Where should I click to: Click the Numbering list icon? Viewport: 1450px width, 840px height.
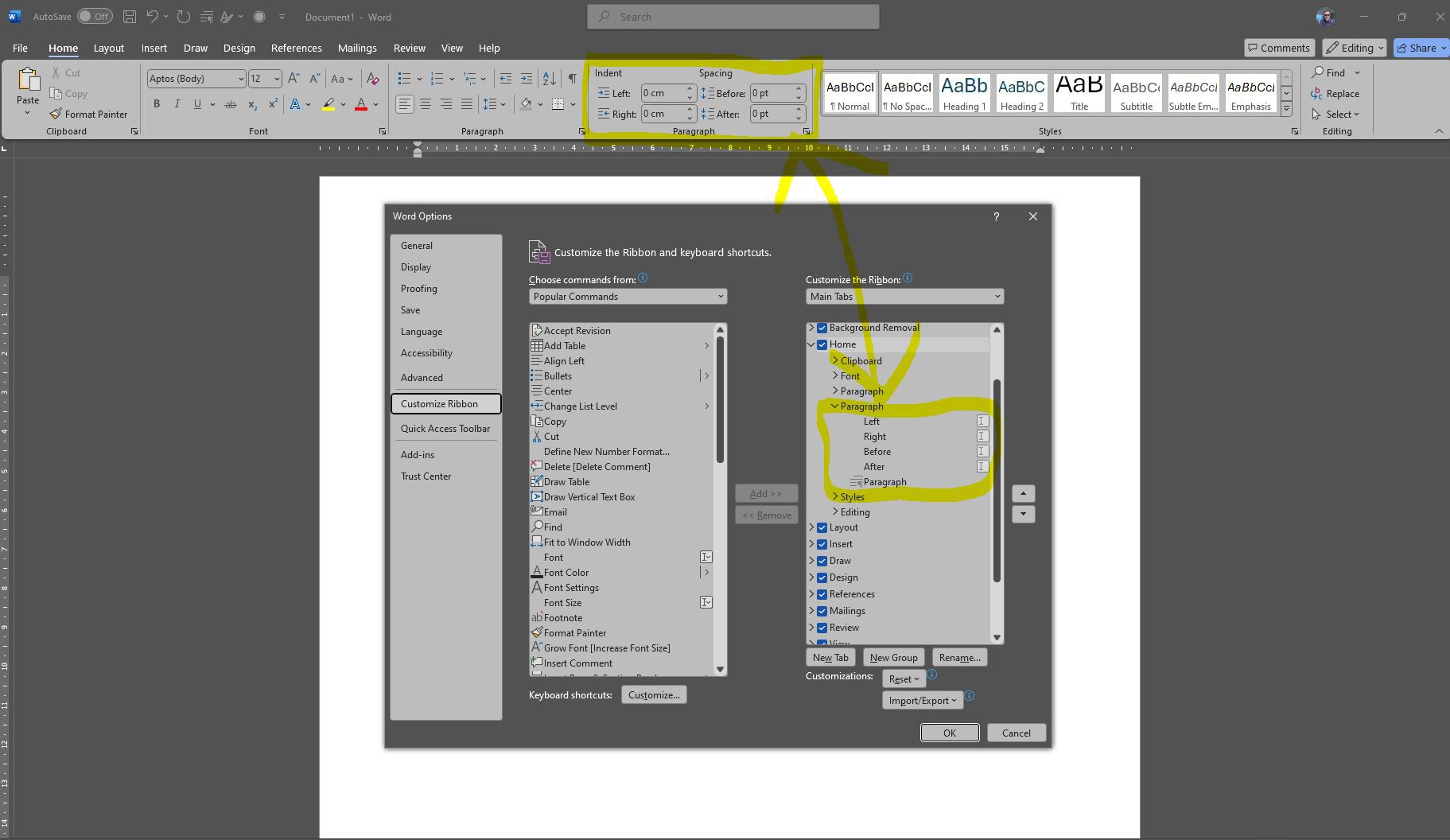(x=437, y=78)
